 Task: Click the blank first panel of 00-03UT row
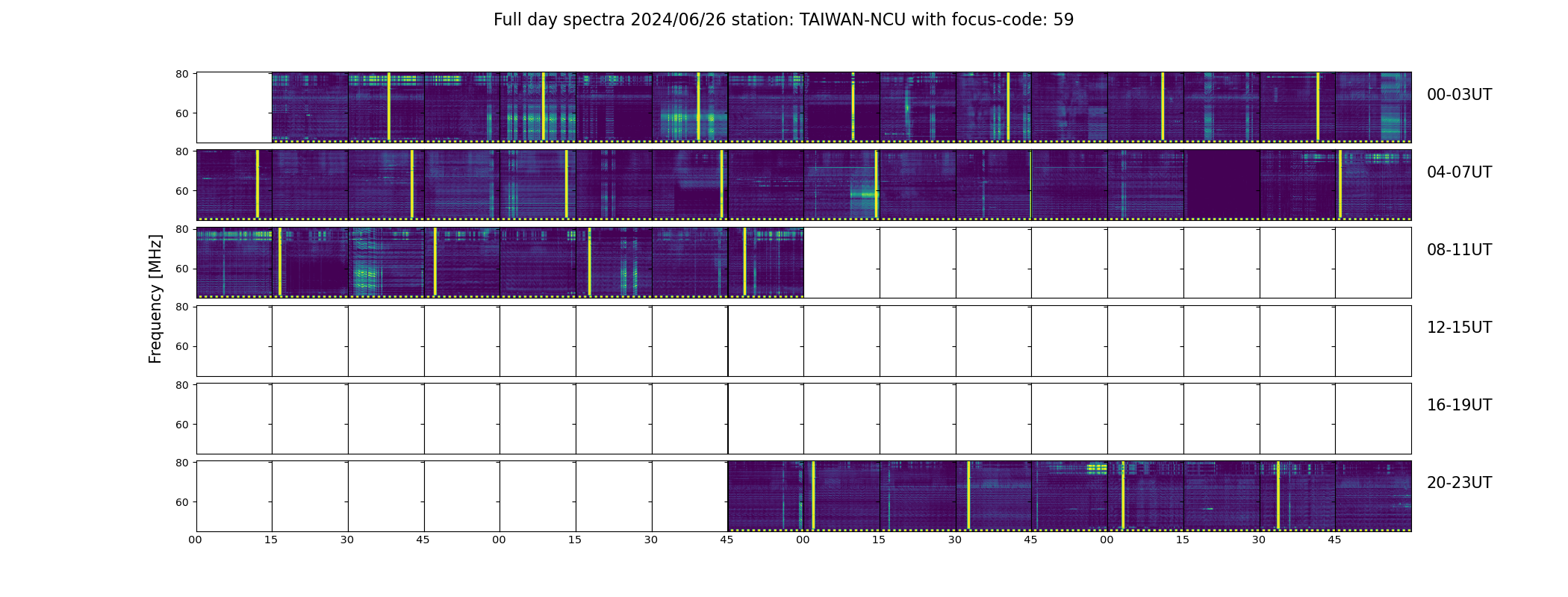click(234, 107)
